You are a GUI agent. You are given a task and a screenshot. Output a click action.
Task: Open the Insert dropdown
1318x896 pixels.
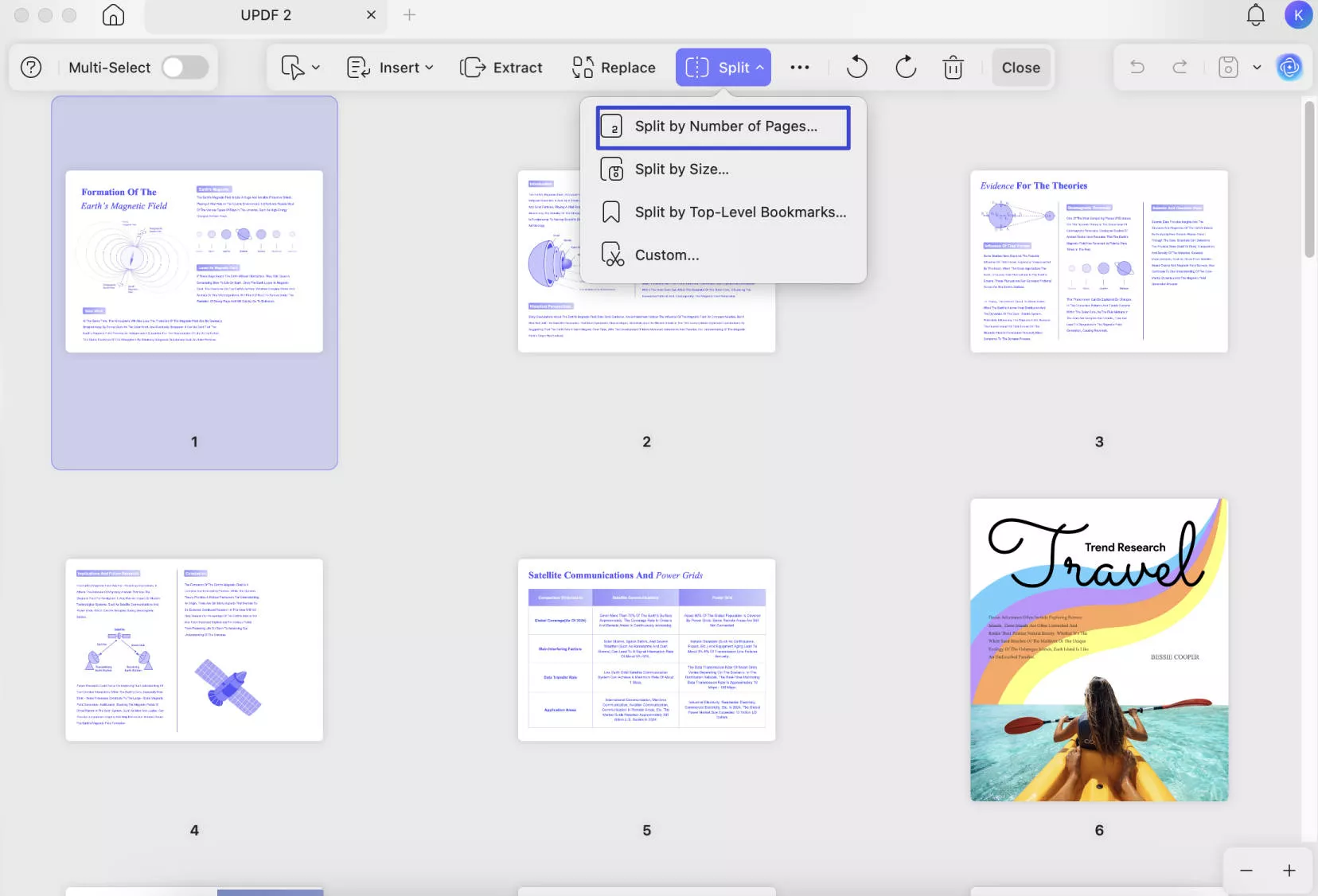point(390,68)
